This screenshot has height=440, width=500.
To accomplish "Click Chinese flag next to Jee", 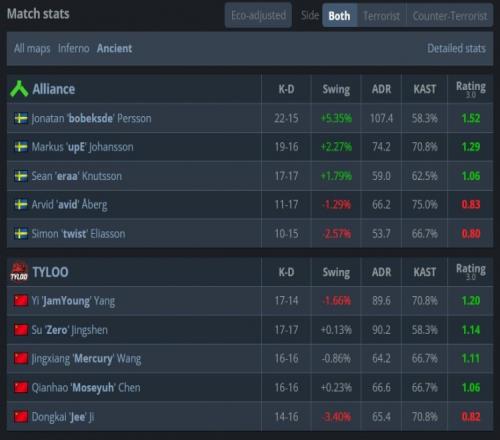I will 21,417.
